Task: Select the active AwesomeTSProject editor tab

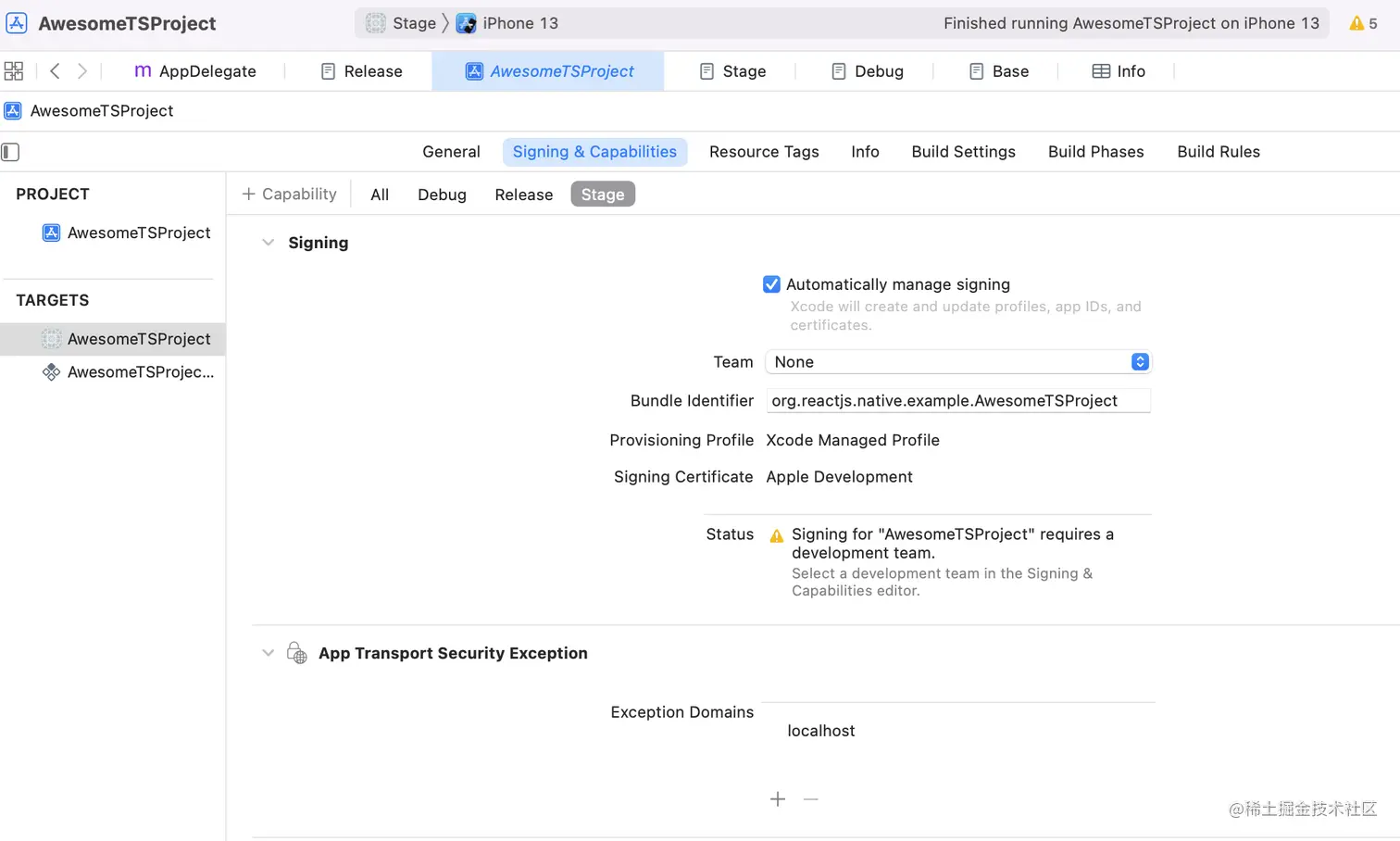Action: (548, 71)
